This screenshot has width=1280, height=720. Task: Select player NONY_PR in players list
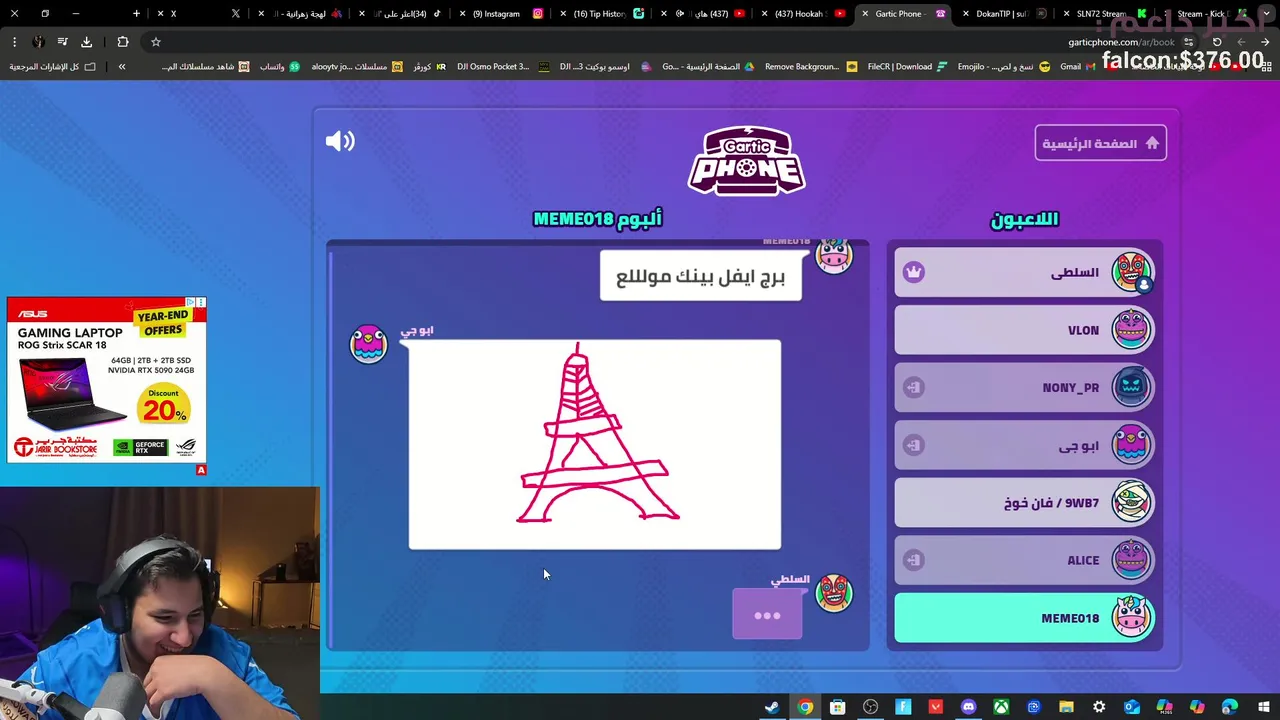coord(1024,387)
